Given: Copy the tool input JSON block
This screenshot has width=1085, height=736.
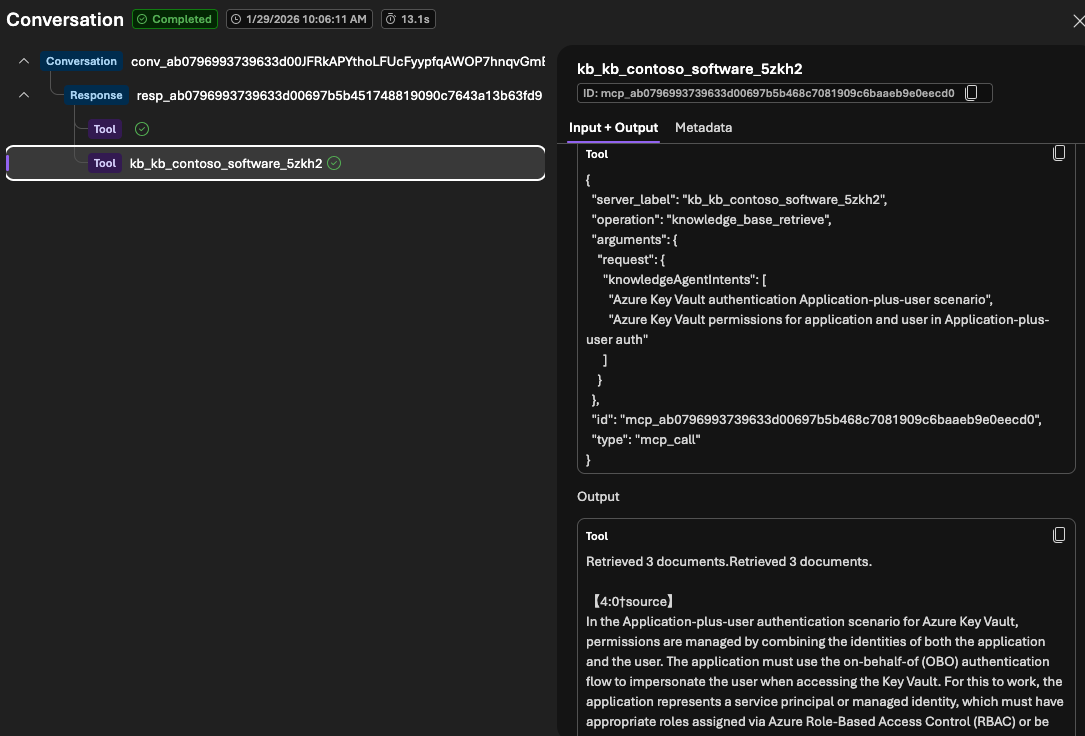Looking at the screenshot, I should click(x=1059, y=153).
